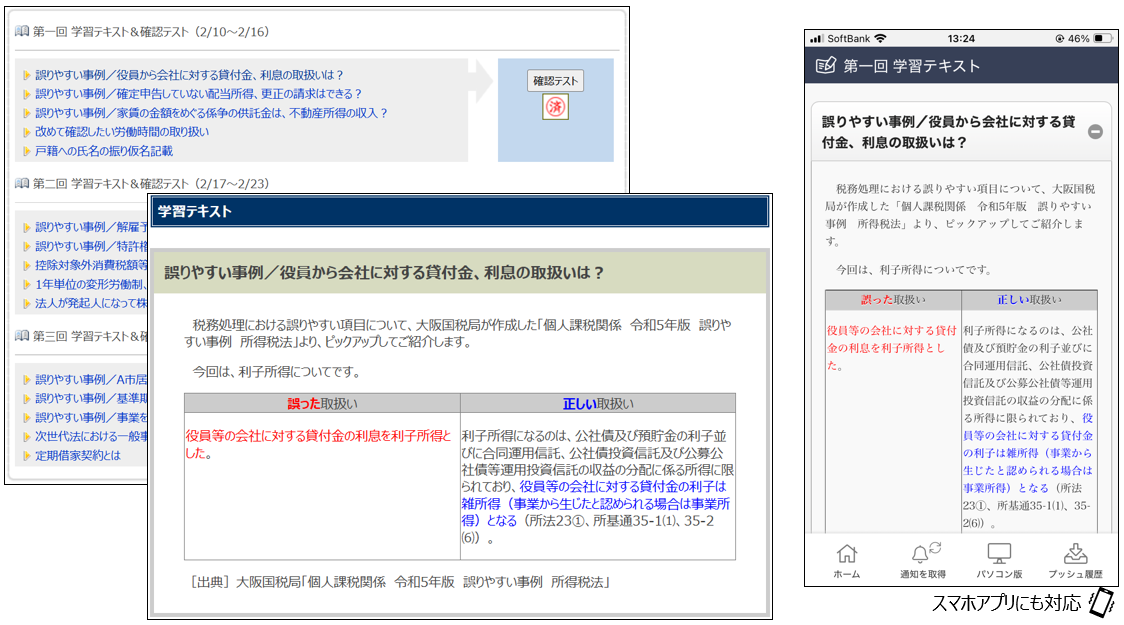Open link about 役員から会社に対する貸付金
The width and height of the screenshot is (1124, 625).
click(x=189, y=75)
